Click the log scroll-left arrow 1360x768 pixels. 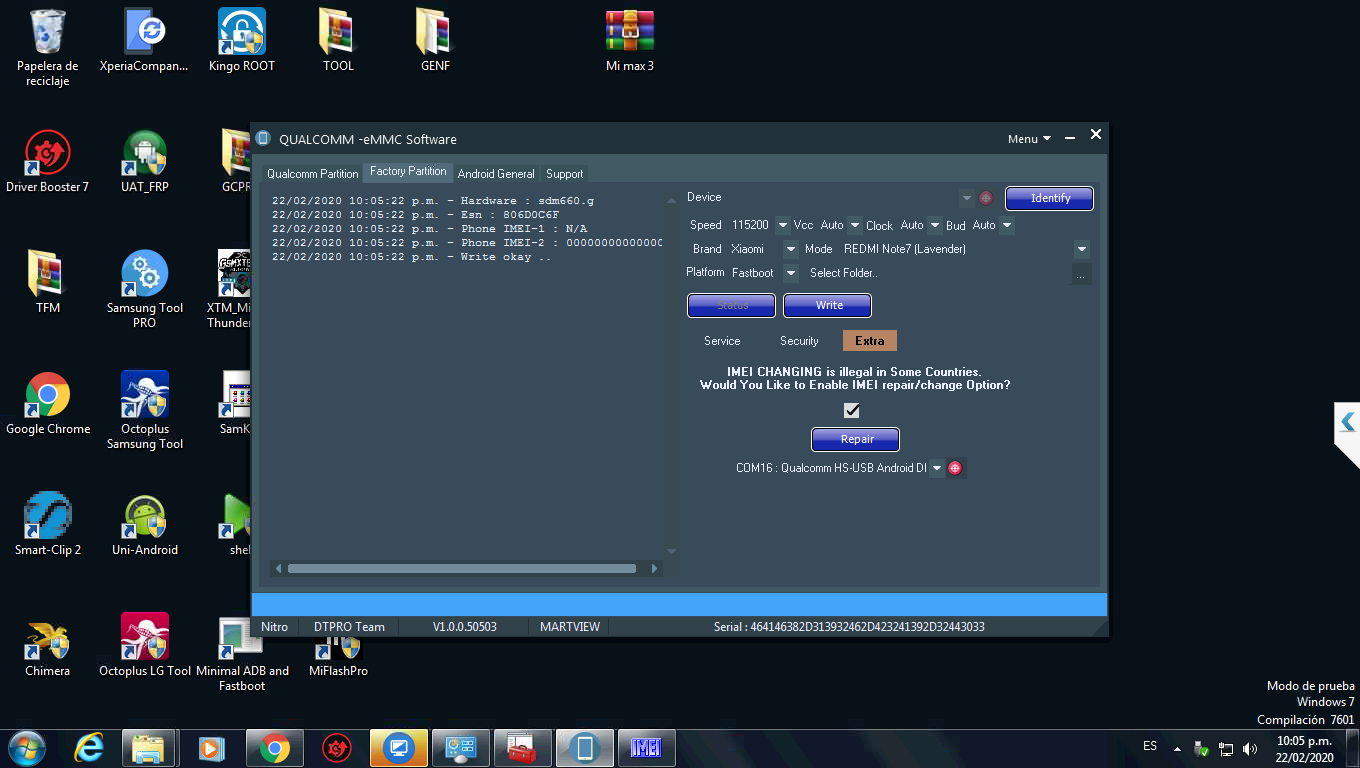point(278,568)
